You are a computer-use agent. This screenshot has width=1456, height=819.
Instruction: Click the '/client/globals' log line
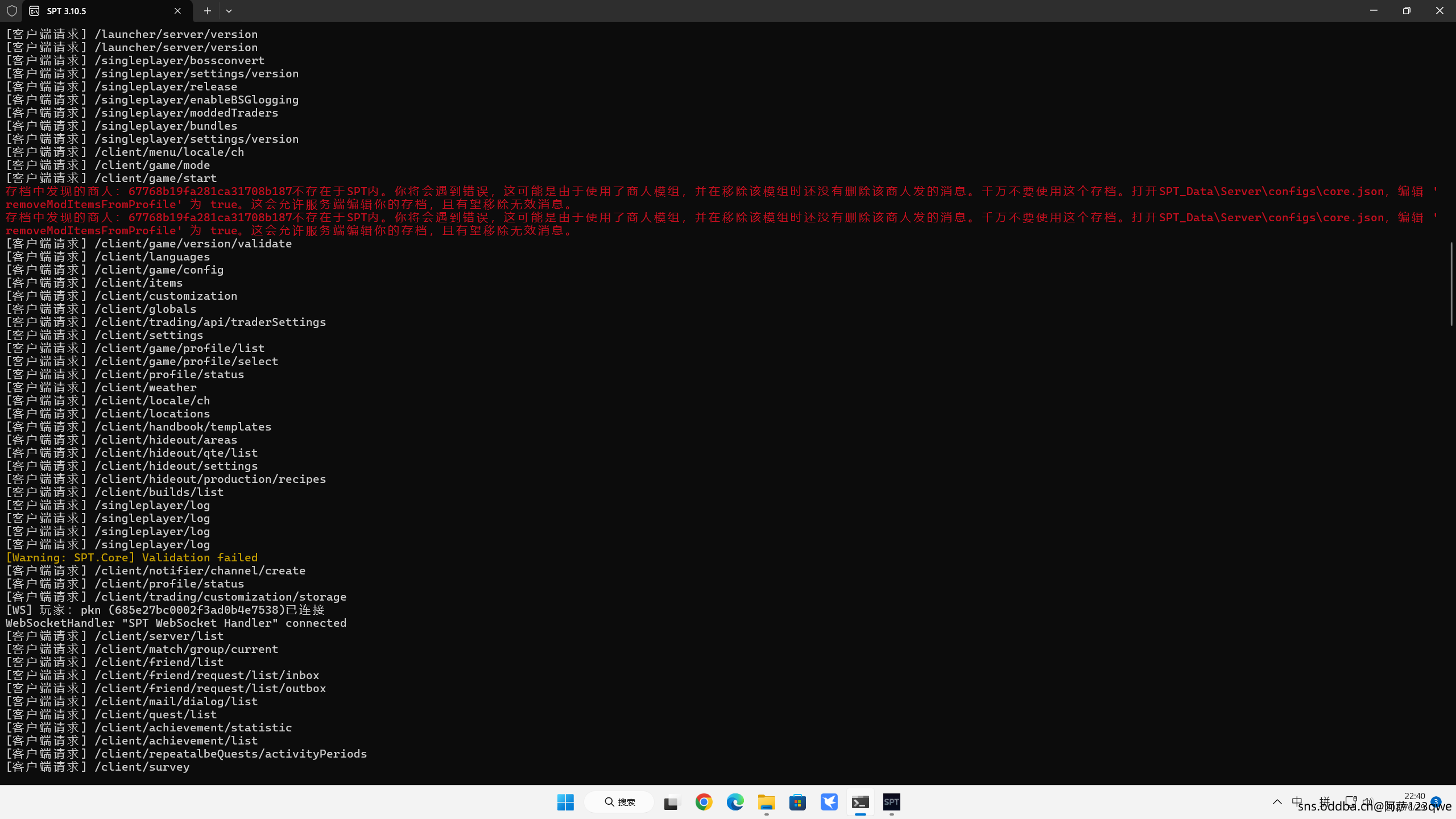[x=101, y=309]
